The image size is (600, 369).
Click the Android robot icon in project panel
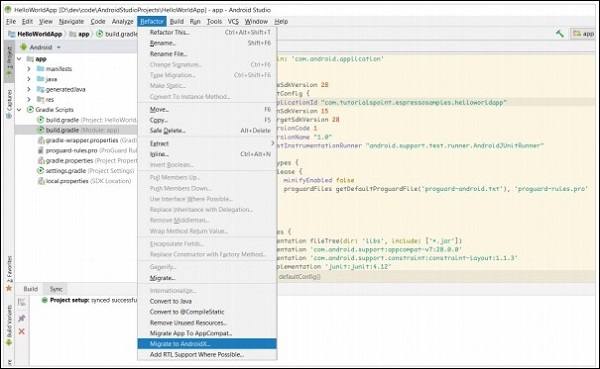pos(24,47)
